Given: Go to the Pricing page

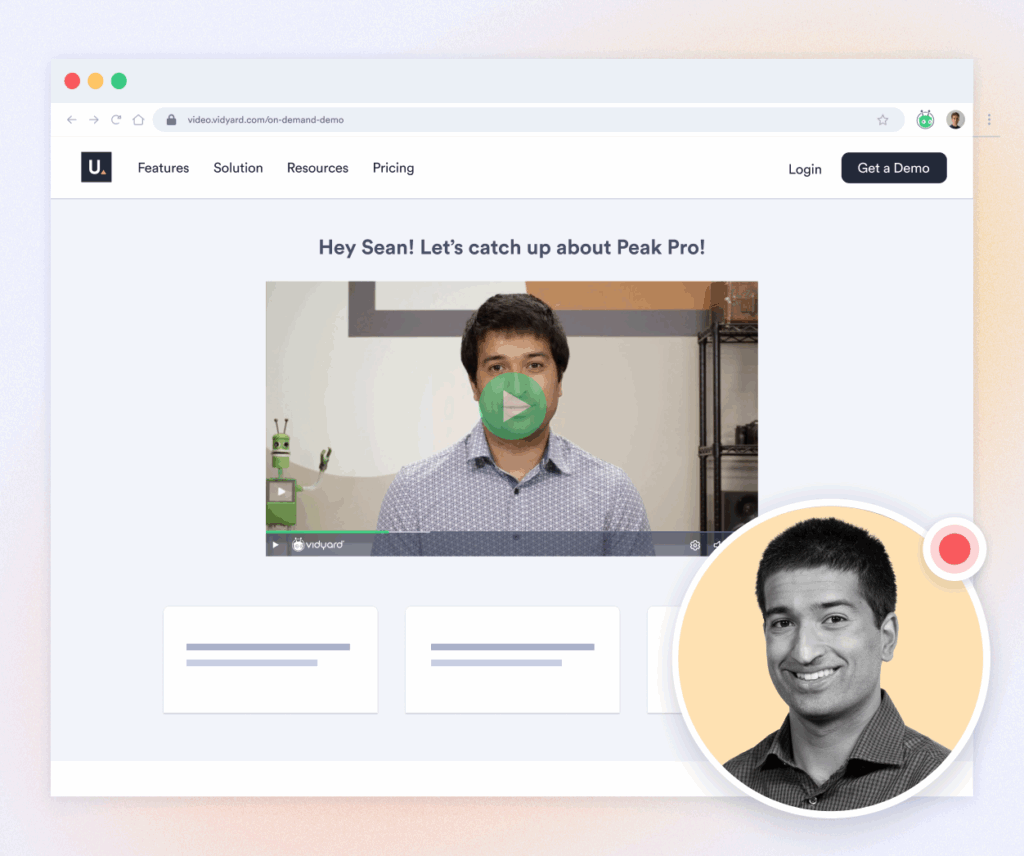Looking at the screenshot, I should coord(393,168).
